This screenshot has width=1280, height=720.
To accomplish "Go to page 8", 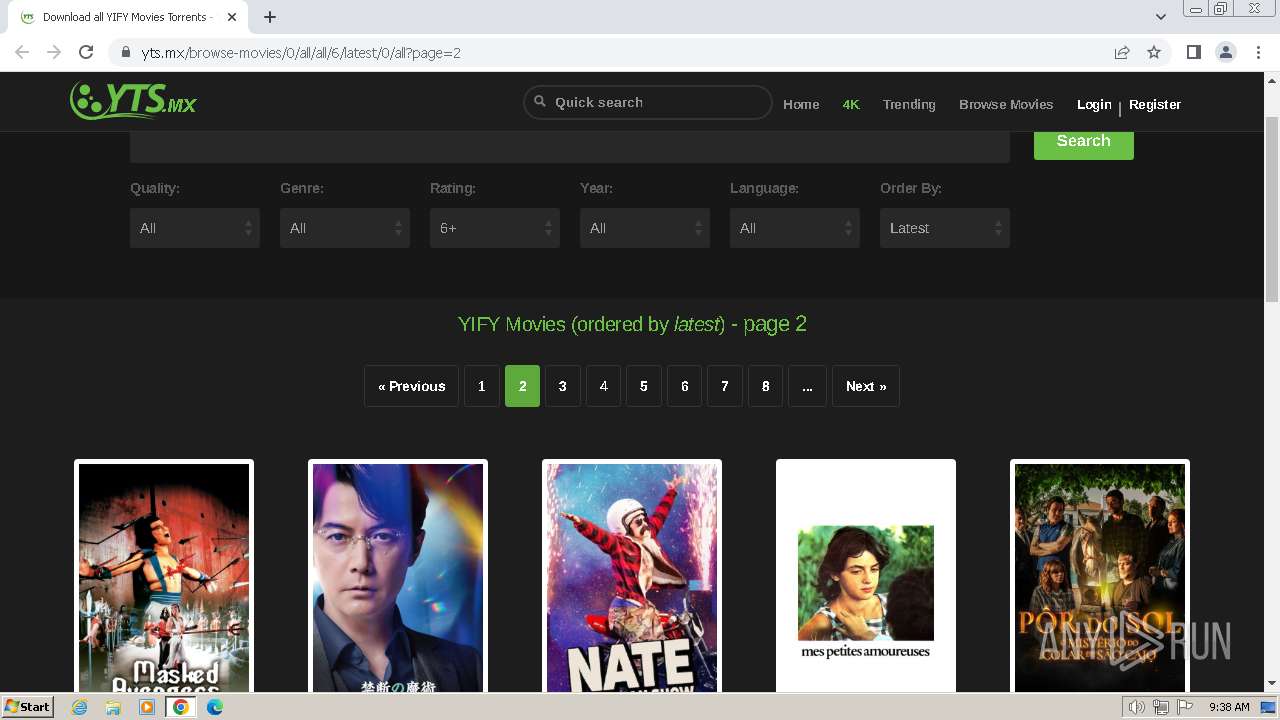I will click(766, 386).
